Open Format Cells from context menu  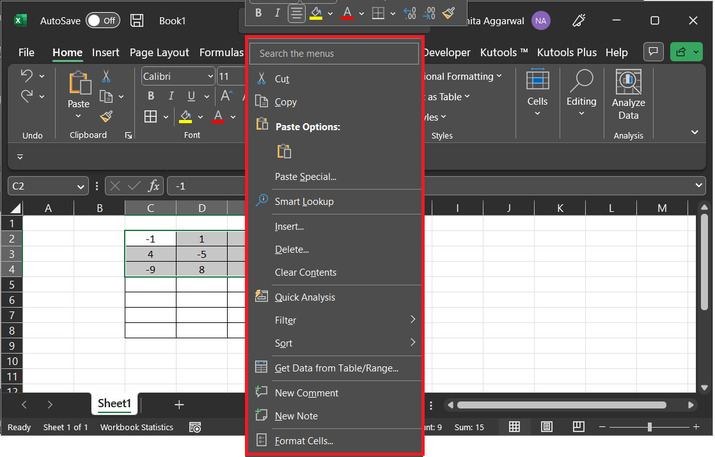[334, 441]
